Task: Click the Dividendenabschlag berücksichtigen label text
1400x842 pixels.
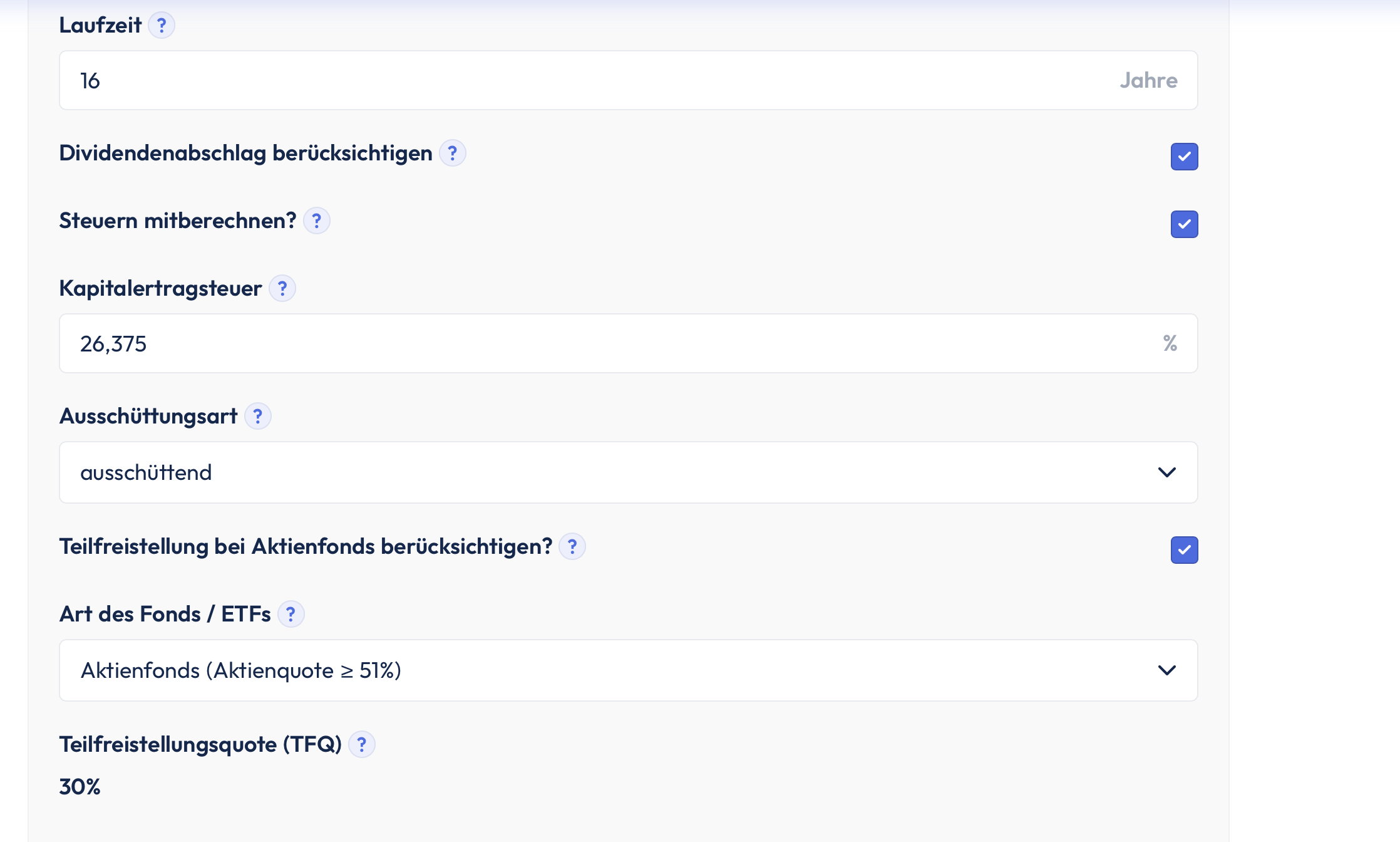Action: (245, 153)
